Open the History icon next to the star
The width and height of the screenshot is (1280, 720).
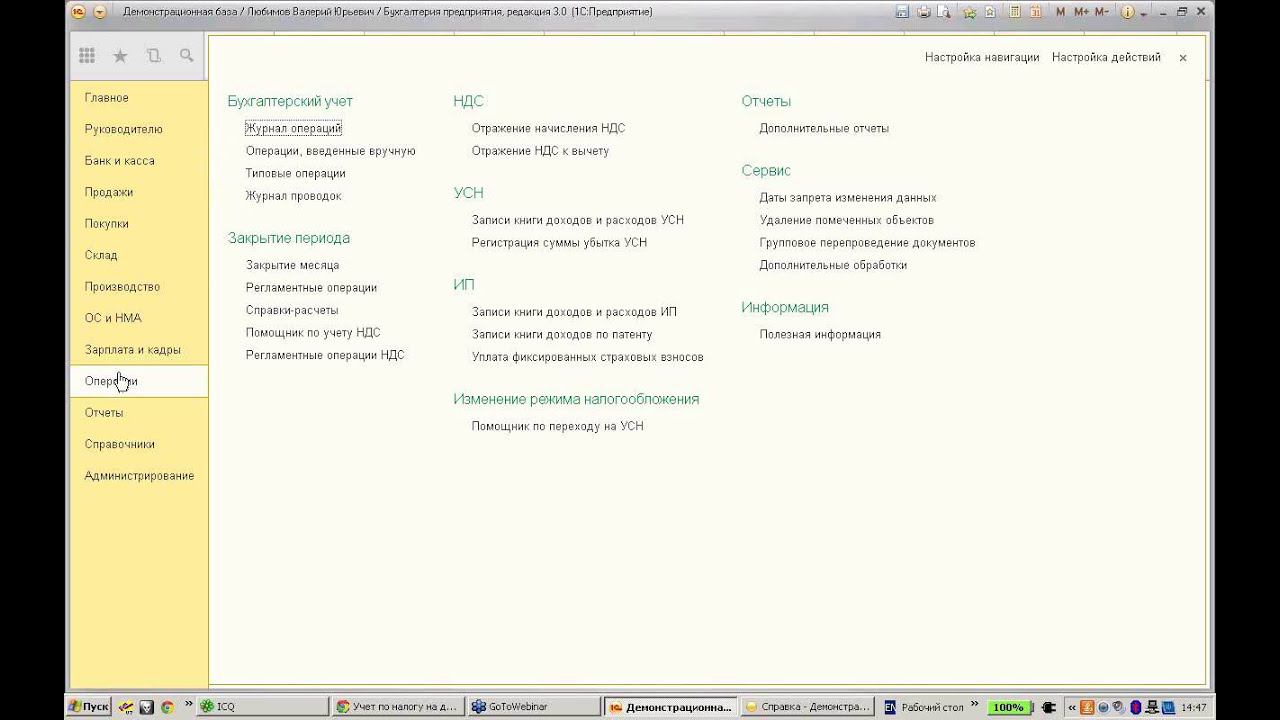pos(153,56)
